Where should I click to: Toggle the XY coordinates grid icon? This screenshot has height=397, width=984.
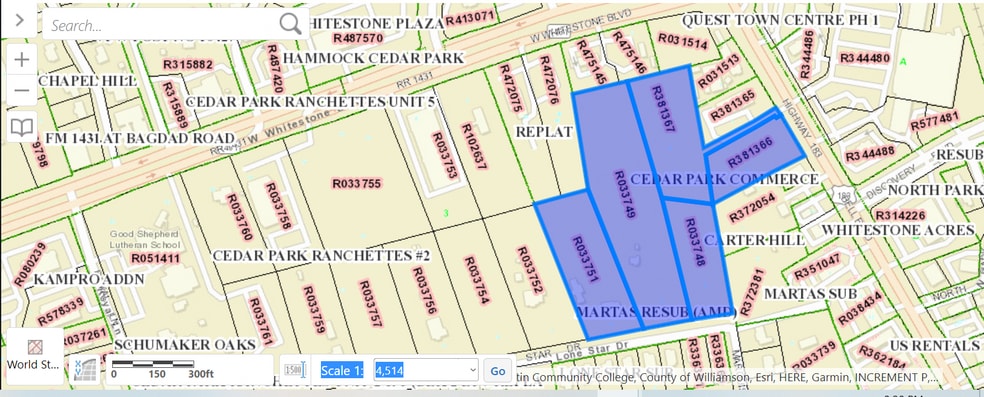85,369
